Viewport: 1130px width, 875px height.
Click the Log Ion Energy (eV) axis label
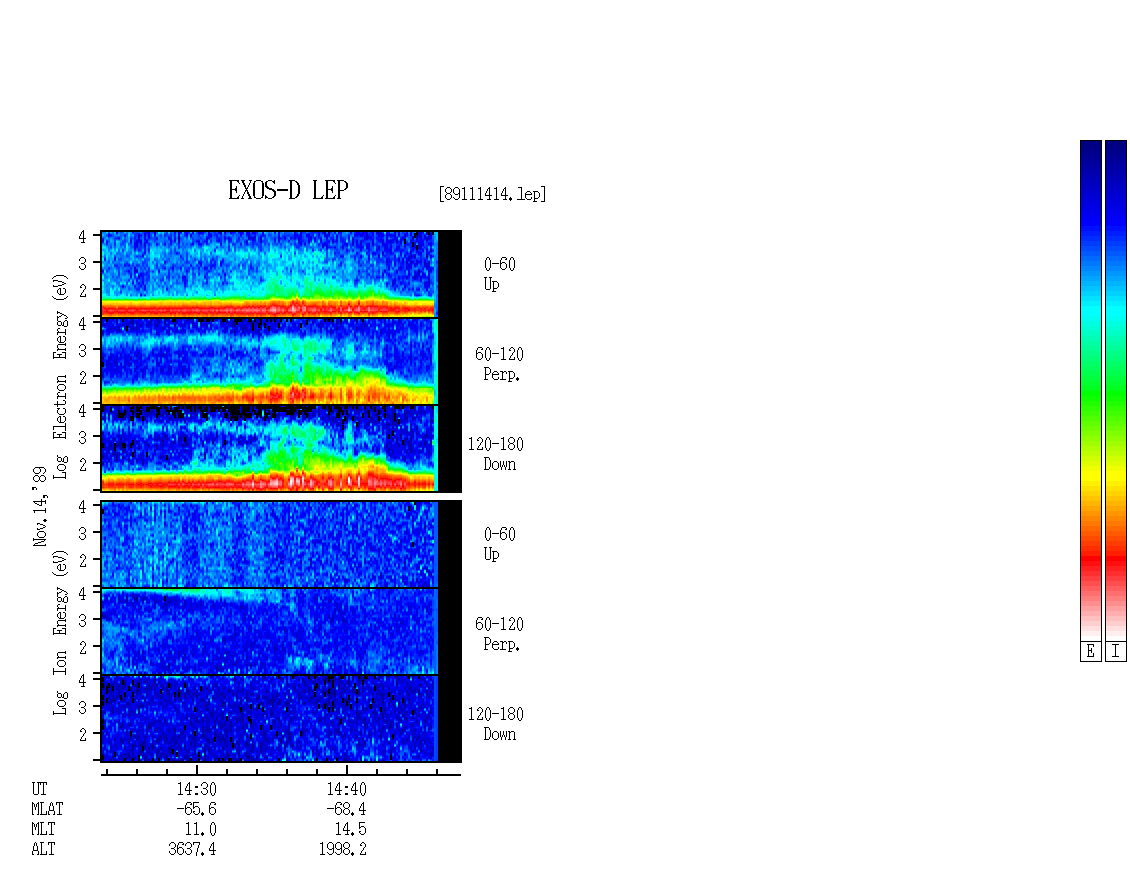click(60, 632)
